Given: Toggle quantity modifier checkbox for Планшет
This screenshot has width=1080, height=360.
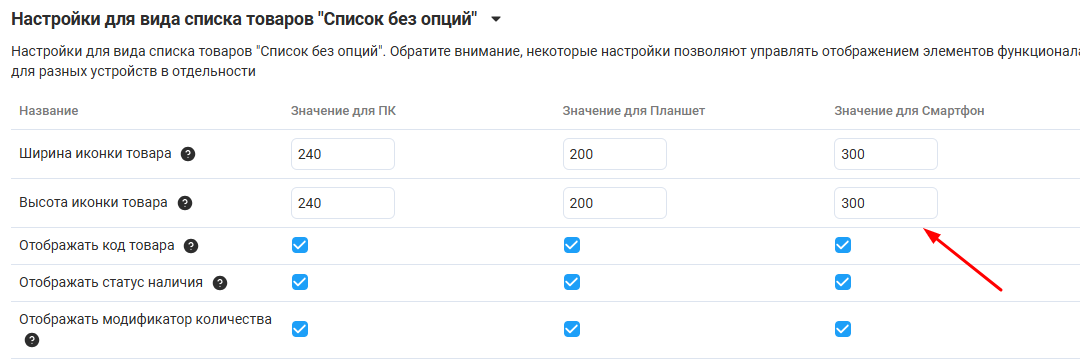Looking at the screenshot, I should click(572, 329).
